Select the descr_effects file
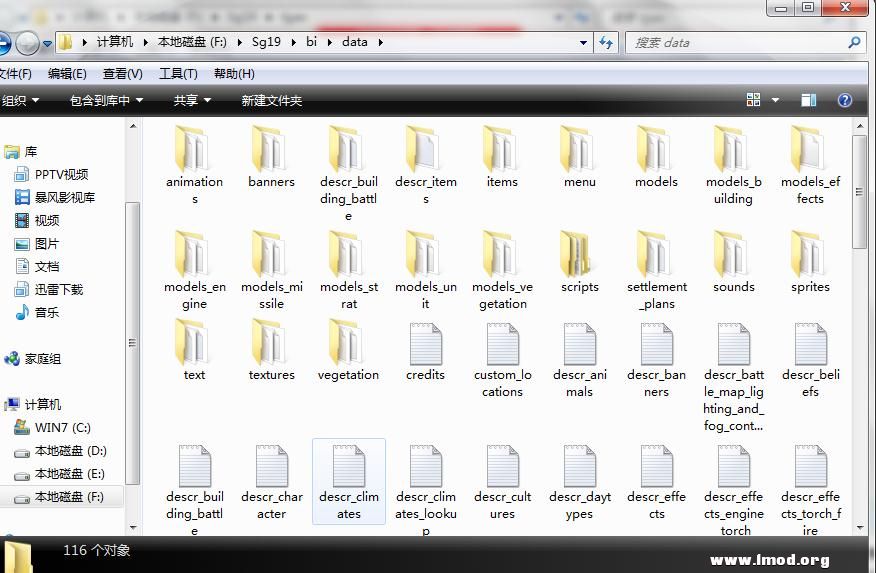Screen dimensions: 876x573 pyautogui.click(x=656, y=481)
